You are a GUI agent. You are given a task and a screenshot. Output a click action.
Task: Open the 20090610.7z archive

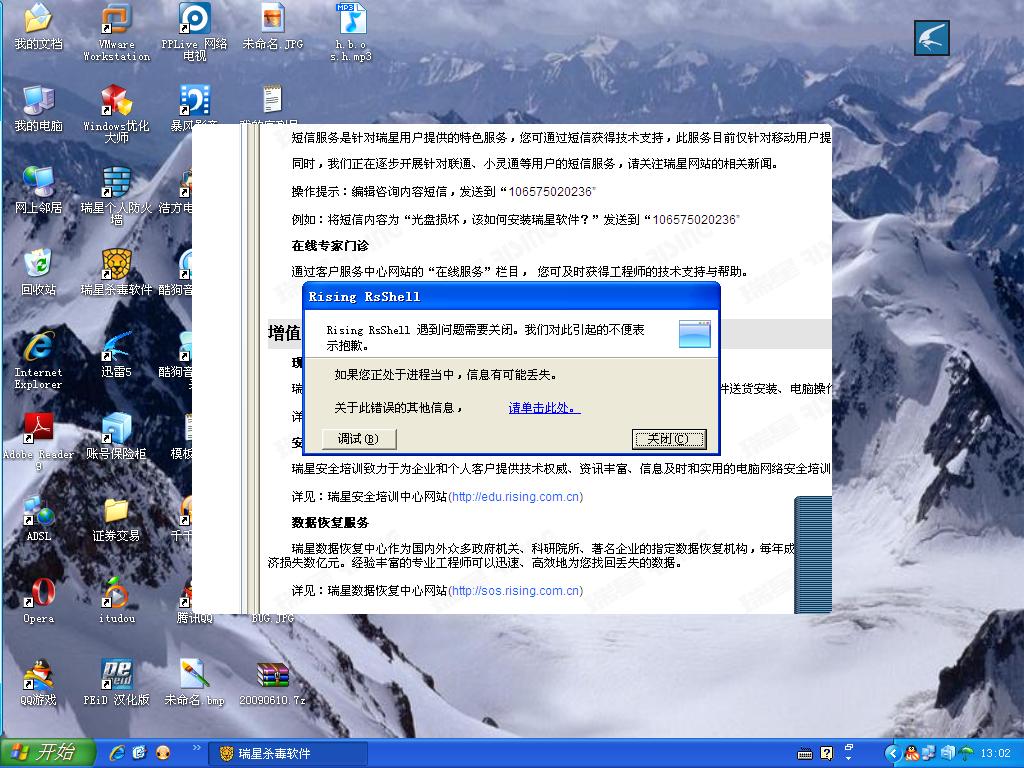click(x=272, y=683)
